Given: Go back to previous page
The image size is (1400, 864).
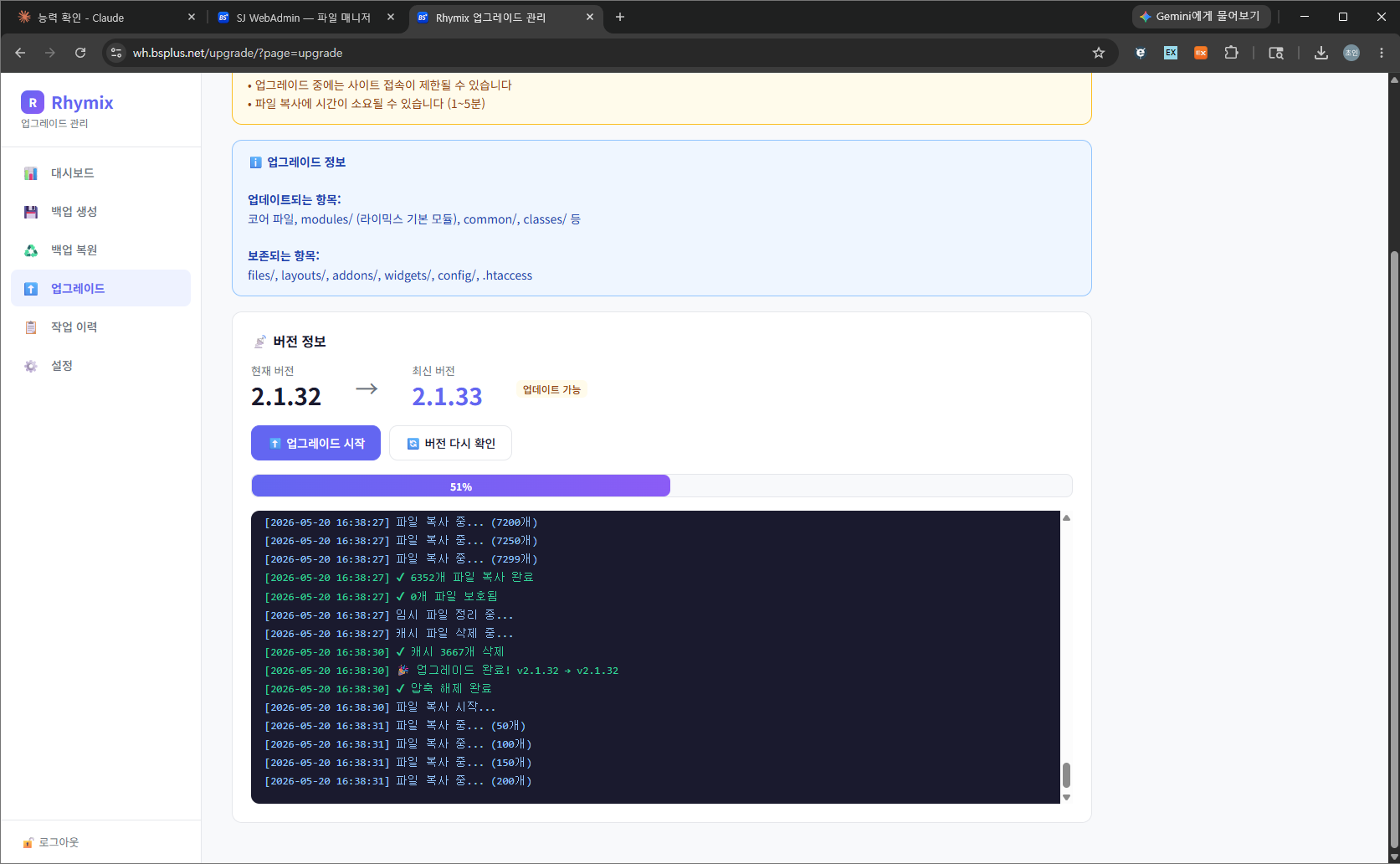Looking at the screenshot, I should 20,53.
